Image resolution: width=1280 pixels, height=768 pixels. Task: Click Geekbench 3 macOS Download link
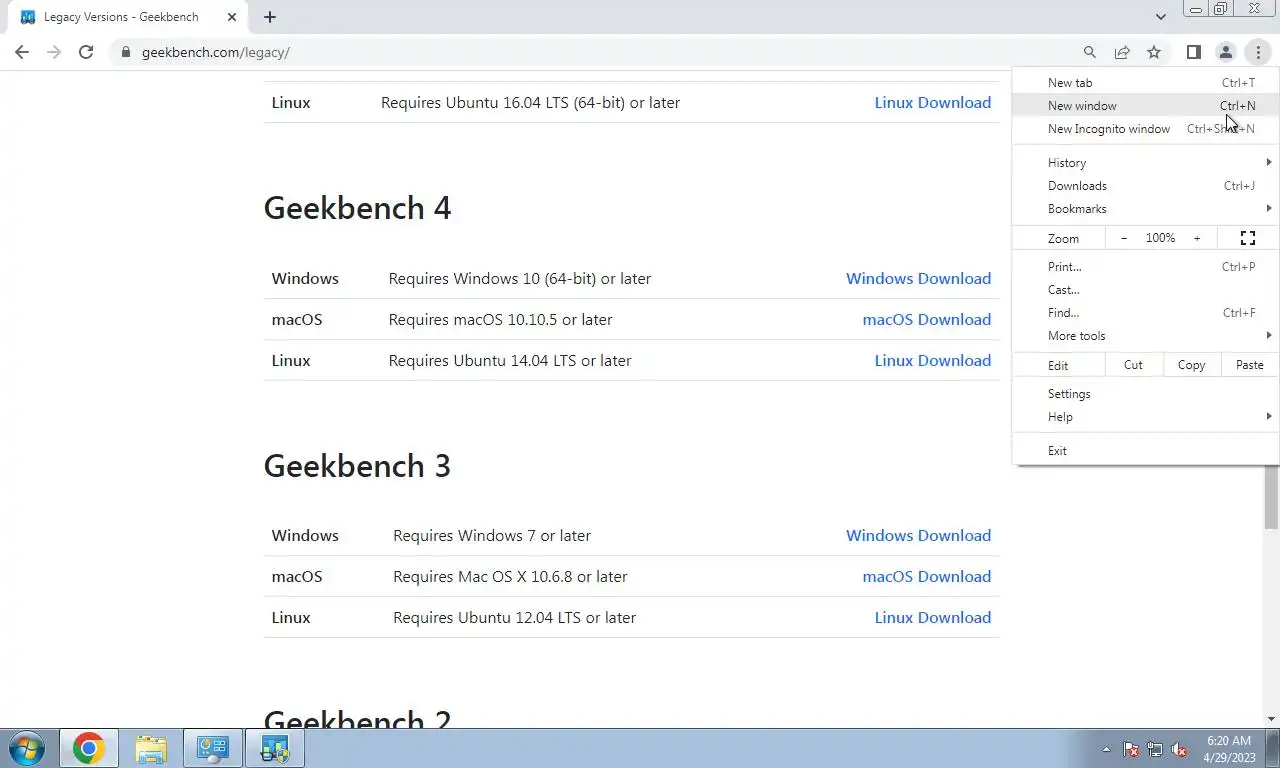click(927, 576)
